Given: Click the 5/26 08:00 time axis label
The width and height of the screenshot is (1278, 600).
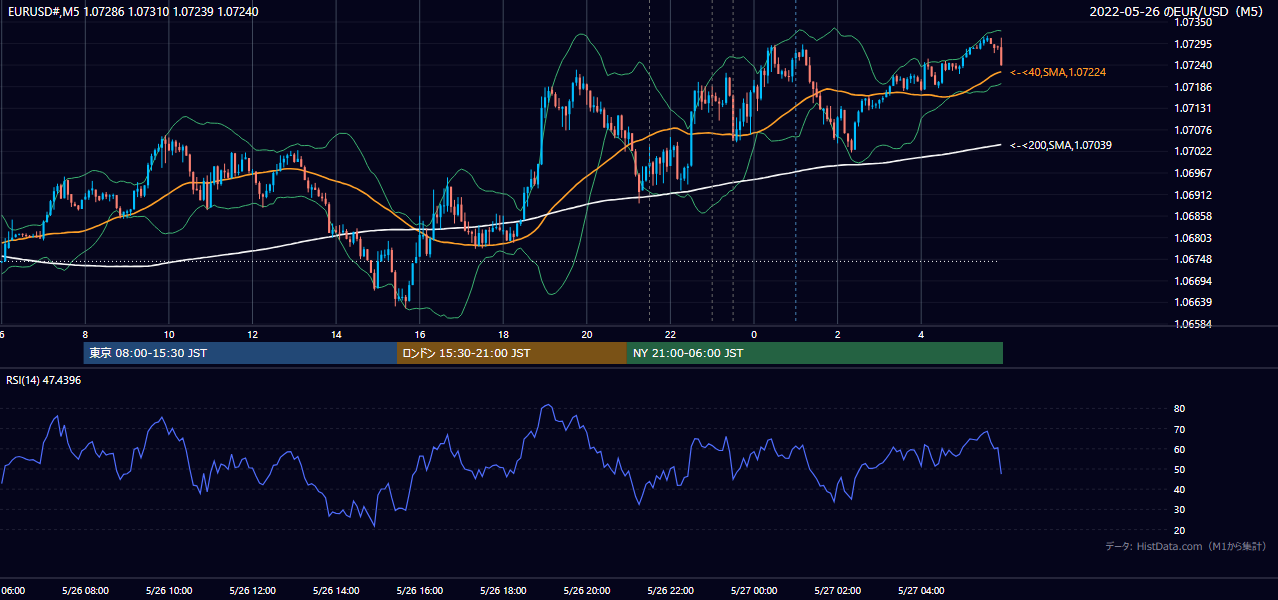Looking at the screenshot, I should tap(85, 591).
